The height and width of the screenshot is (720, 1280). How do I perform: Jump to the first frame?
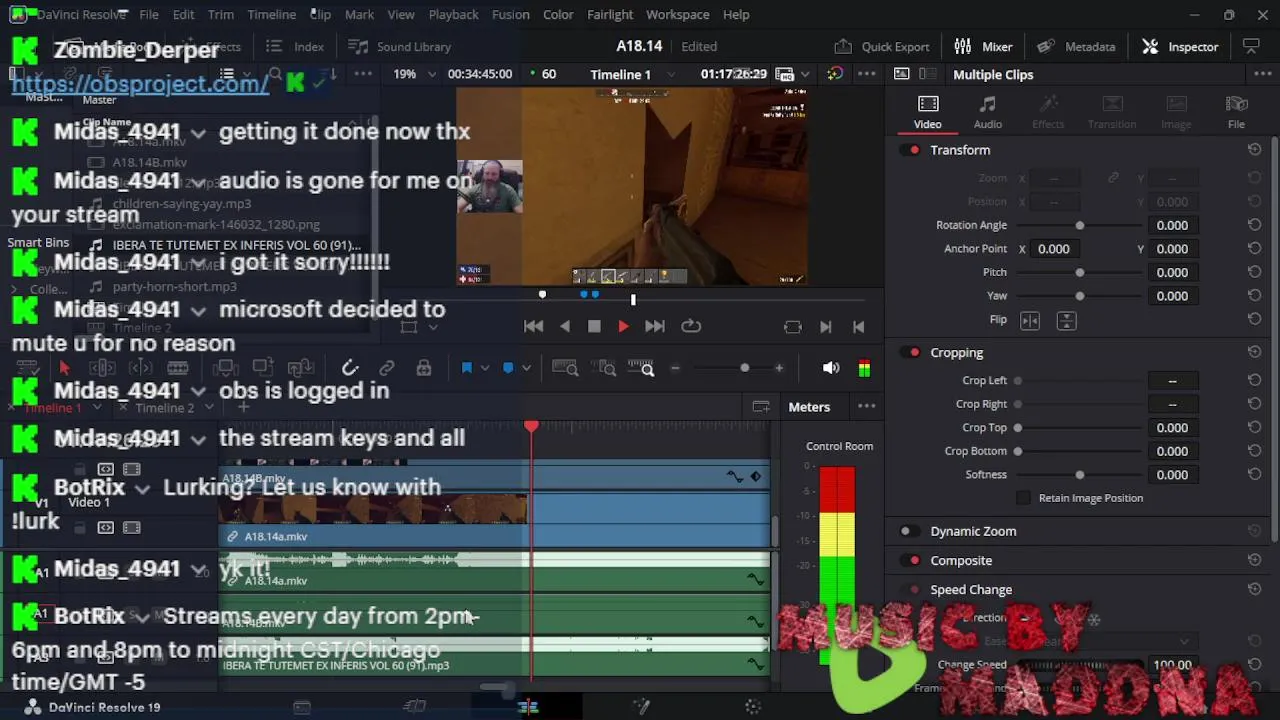point(533,326)
